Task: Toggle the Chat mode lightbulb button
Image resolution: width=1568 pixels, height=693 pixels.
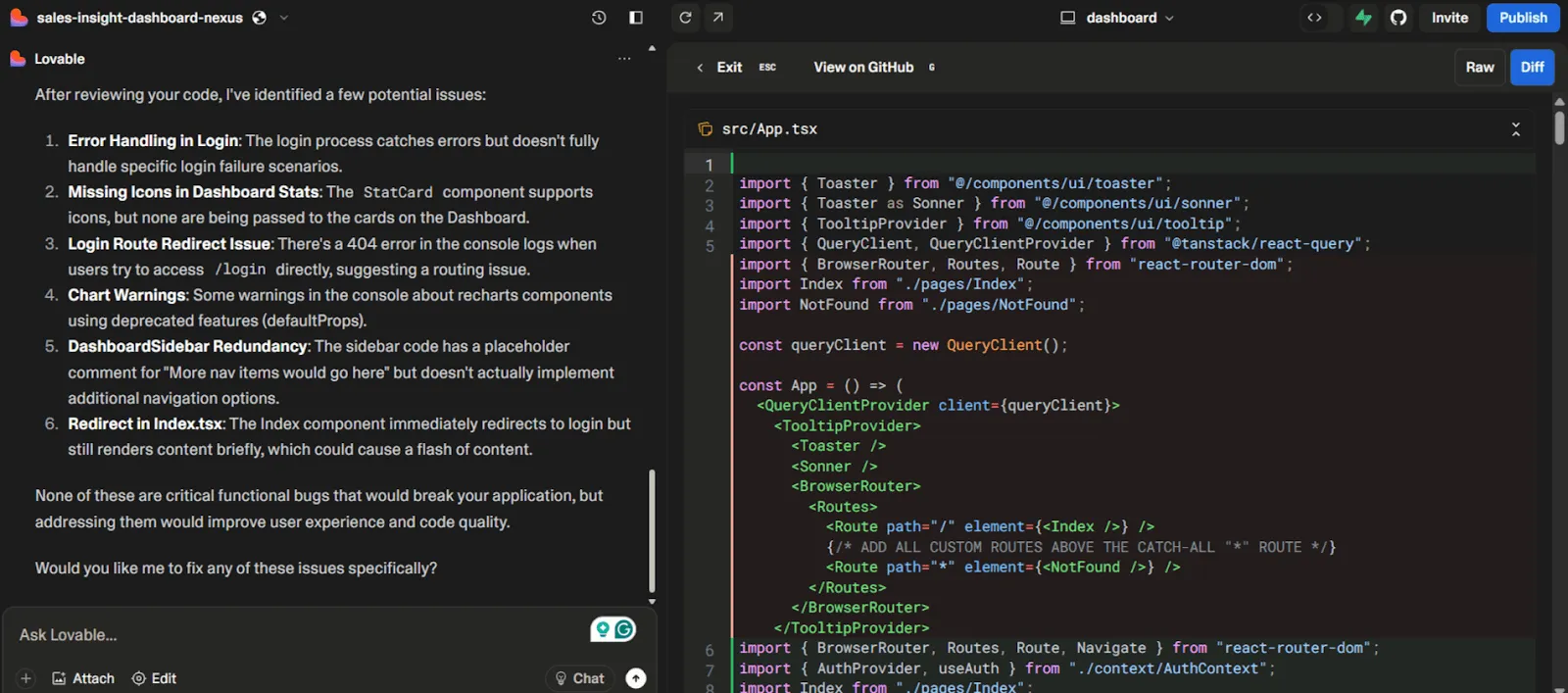Action: 579,678
